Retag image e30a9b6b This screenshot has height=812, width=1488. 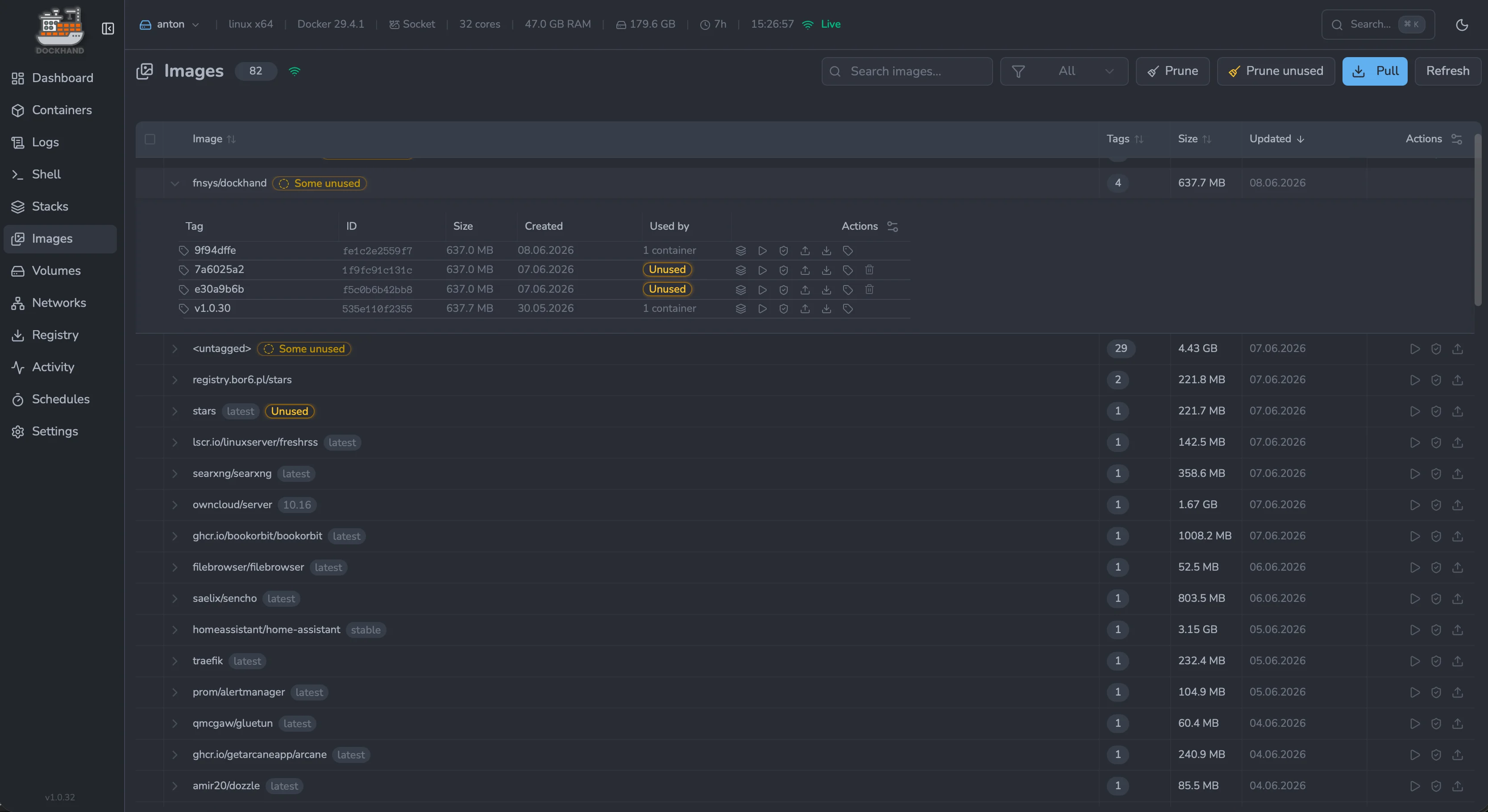click(848, 290)
